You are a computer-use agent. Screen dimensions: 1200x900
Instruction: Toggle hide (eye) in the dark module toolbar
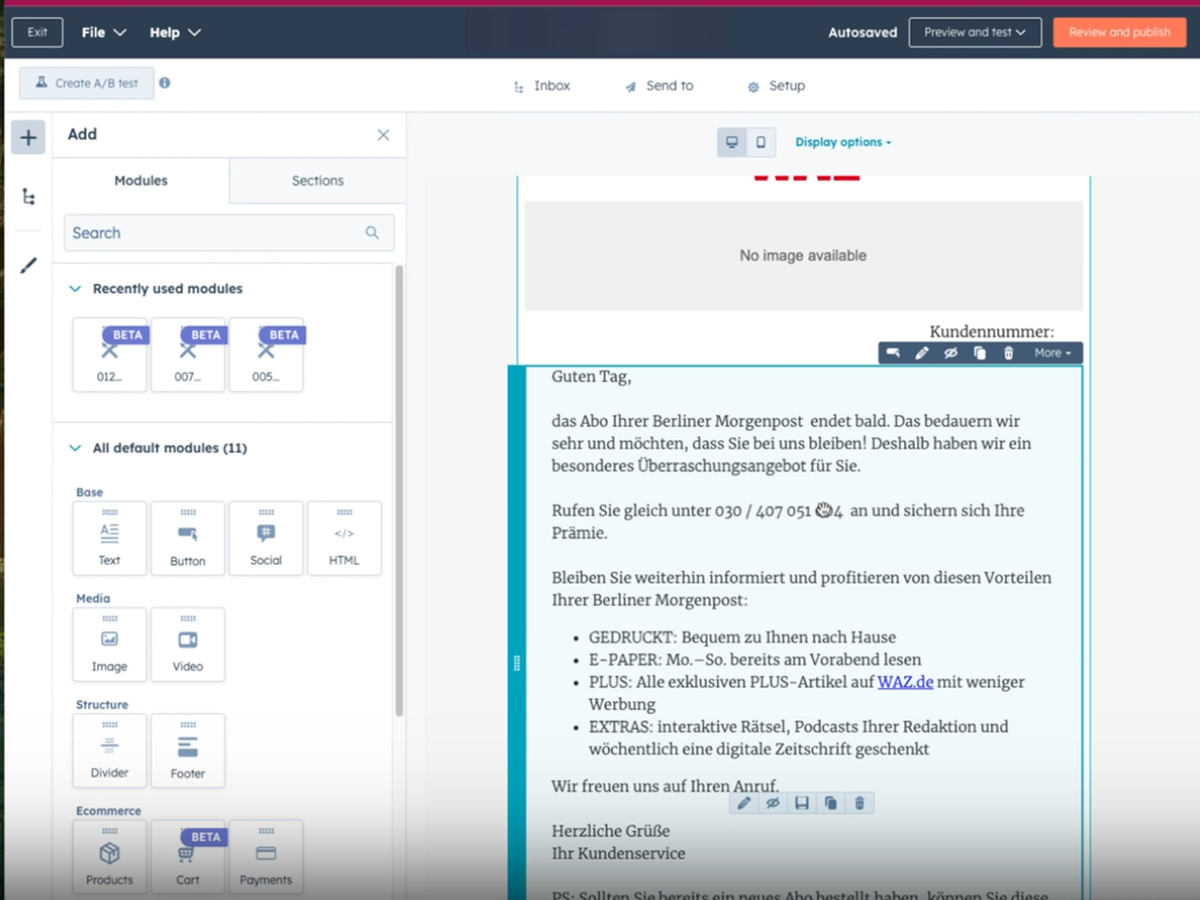pyautogui.click(x=951, y=353)
